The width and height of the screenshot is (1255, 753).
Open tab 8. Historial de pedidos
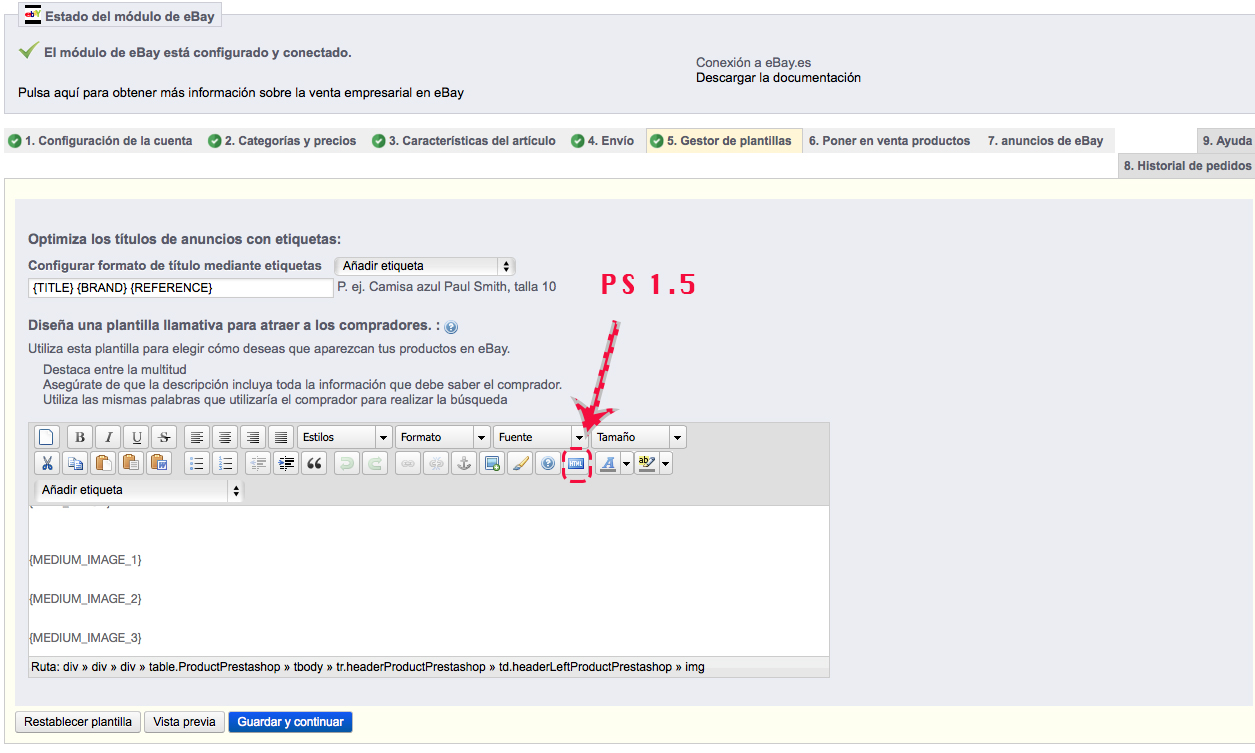(x=1187, y=166)
